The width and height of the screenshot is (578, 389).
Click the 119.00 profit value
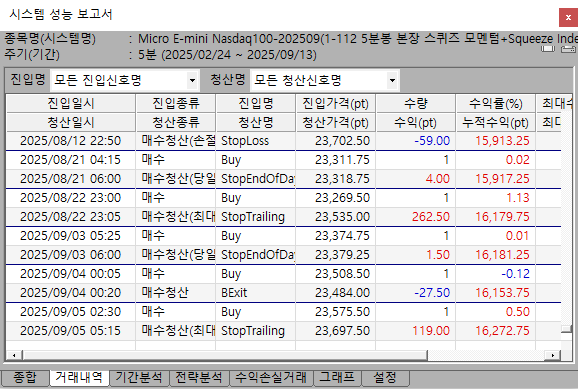coord(431,331)
